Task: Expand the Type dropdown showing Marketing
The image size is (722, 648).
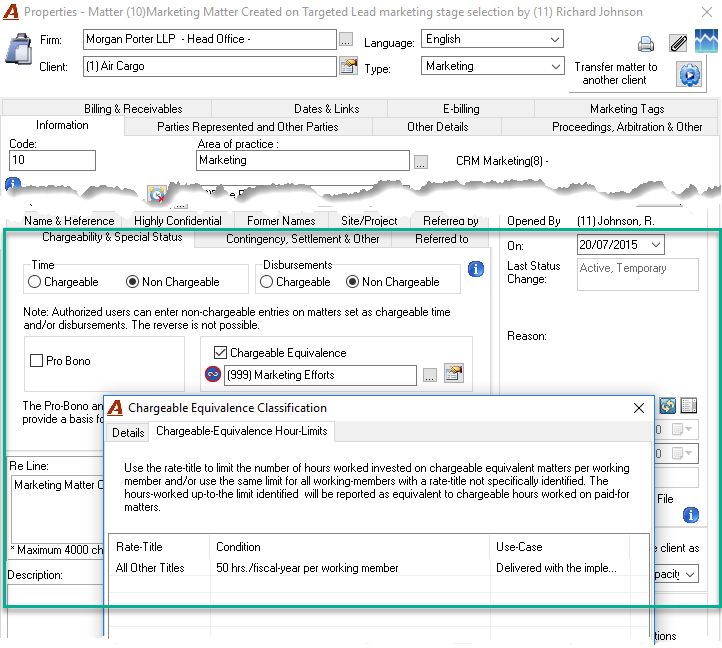Action: (555, 66)
